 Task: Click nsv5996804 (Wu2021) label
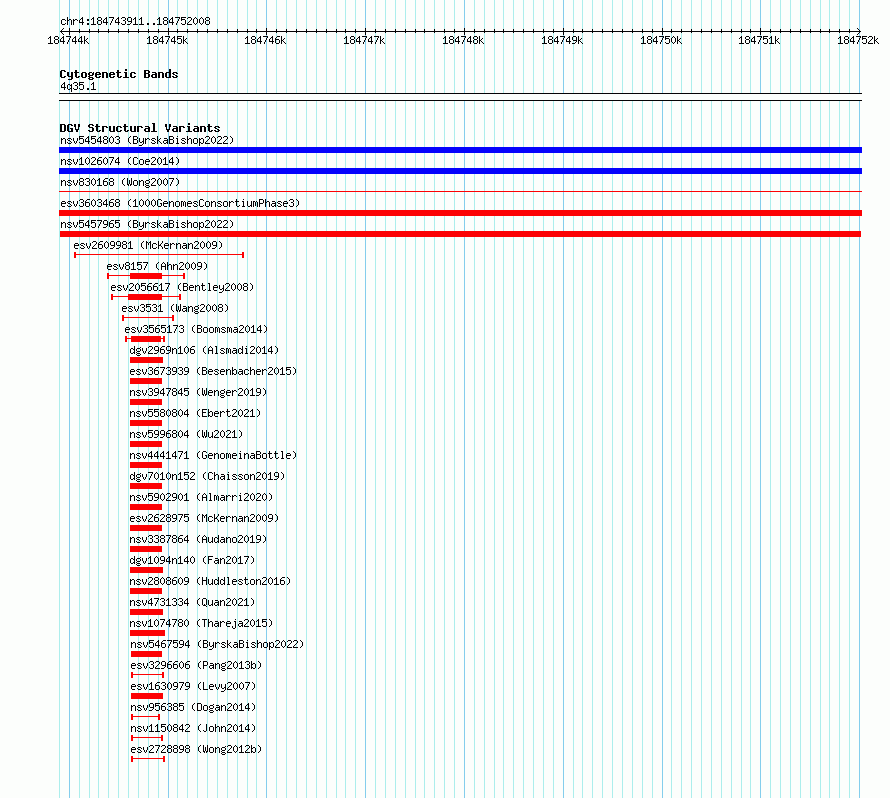[186, 434]
